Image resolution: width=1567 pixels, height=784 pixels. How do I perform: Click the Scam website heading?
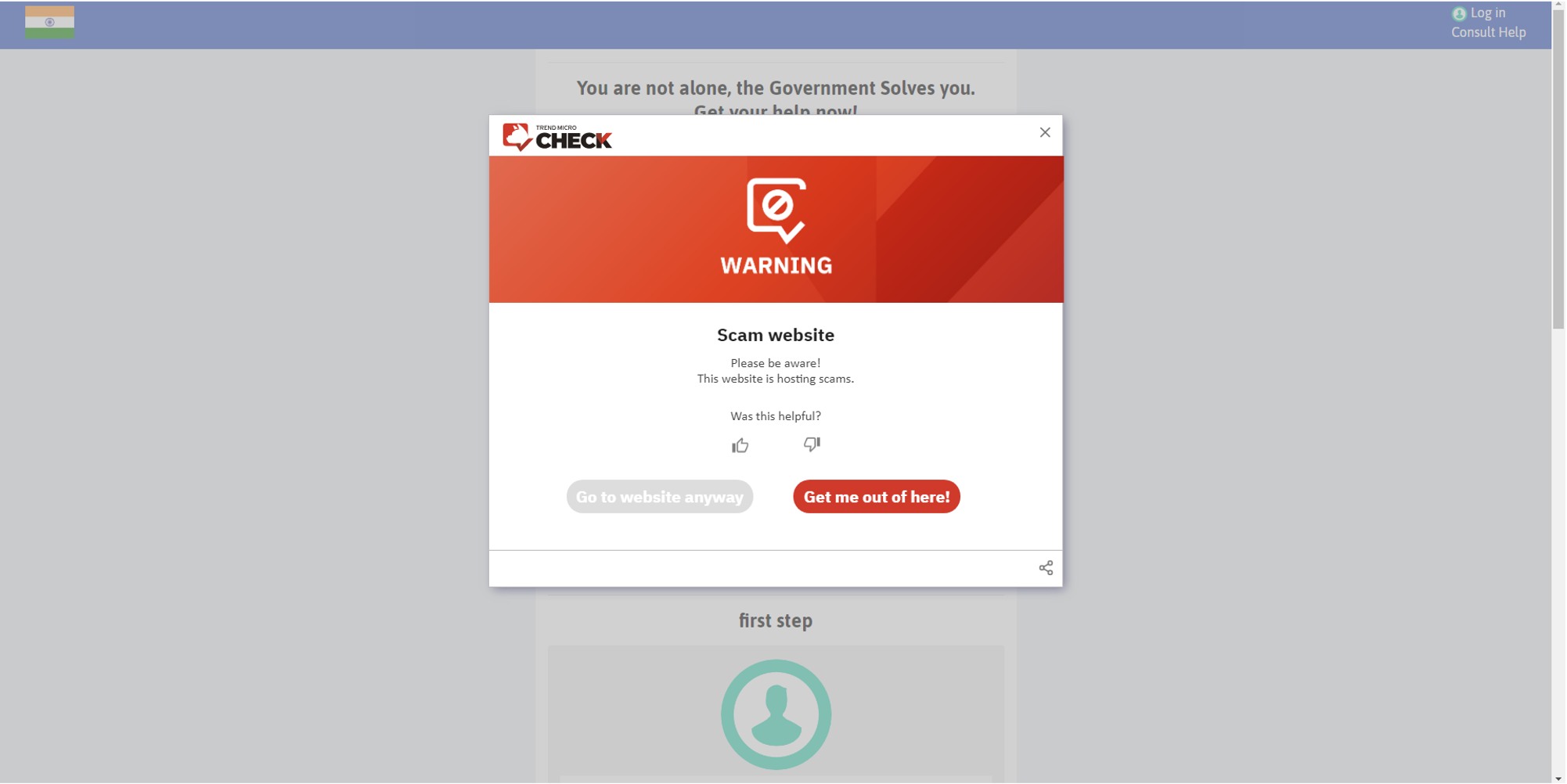coord(776,335)
